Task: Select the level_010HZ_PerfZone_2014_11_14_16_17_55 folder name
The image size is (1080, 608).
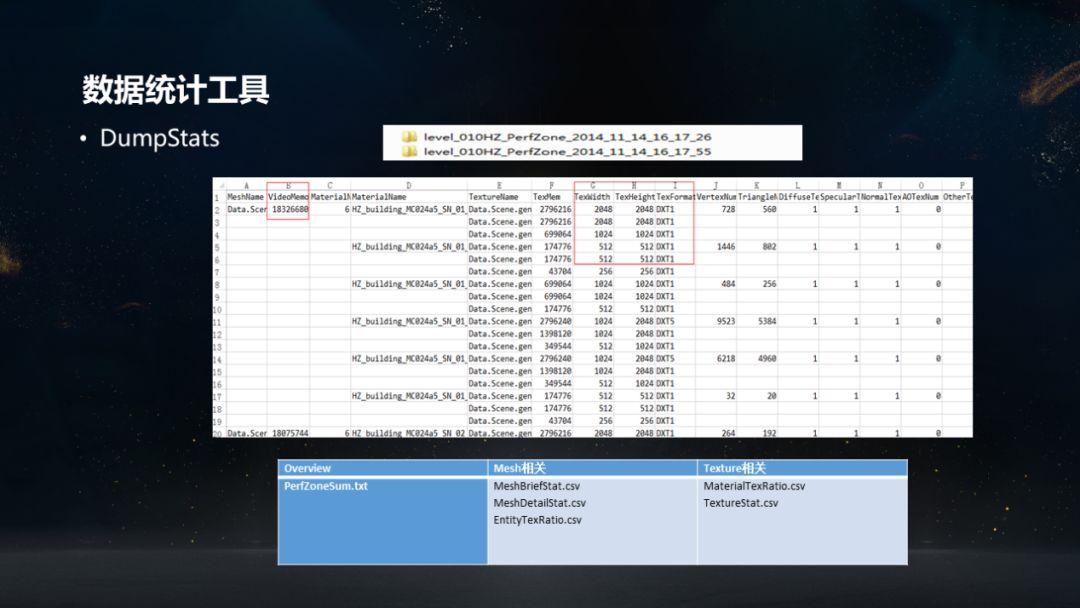Action: click(x=567, y=151)
